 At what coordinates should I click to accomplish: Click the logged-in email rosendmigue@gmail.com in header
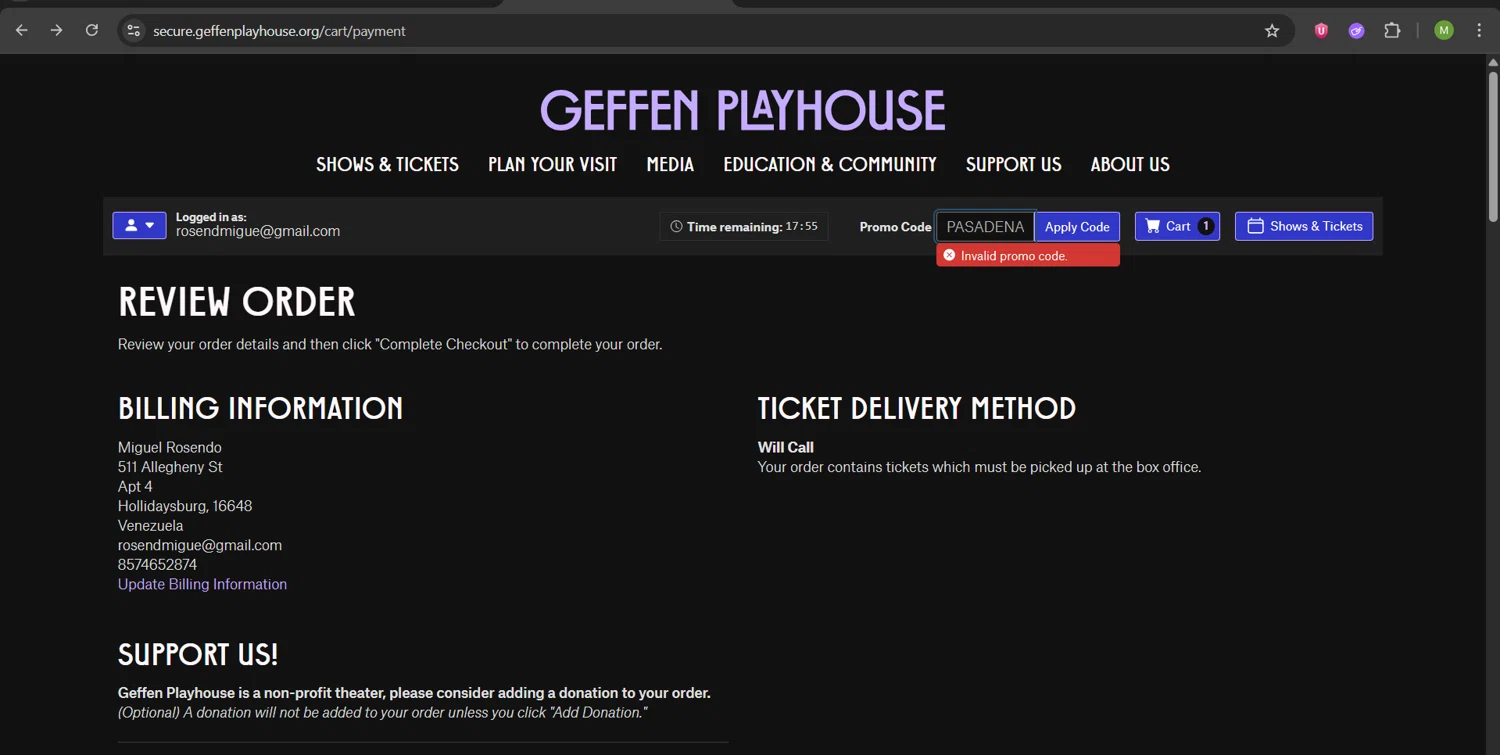[258, 231]
